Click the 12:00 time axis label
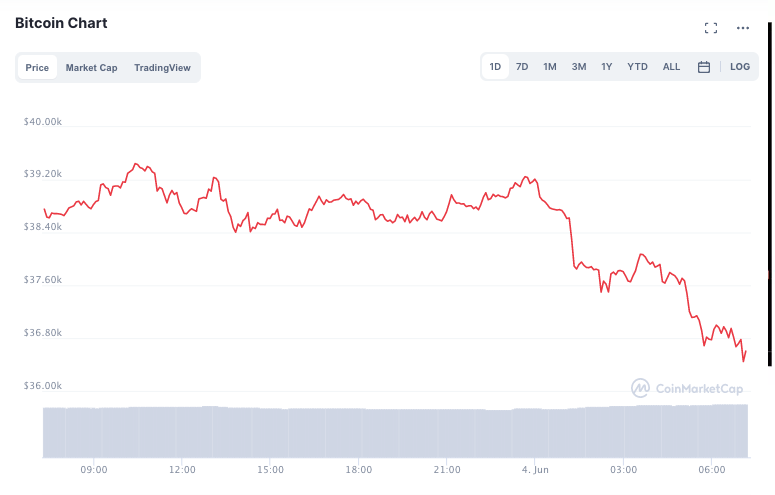This screenshot has width=775, height=495. [x=182, y=469]
